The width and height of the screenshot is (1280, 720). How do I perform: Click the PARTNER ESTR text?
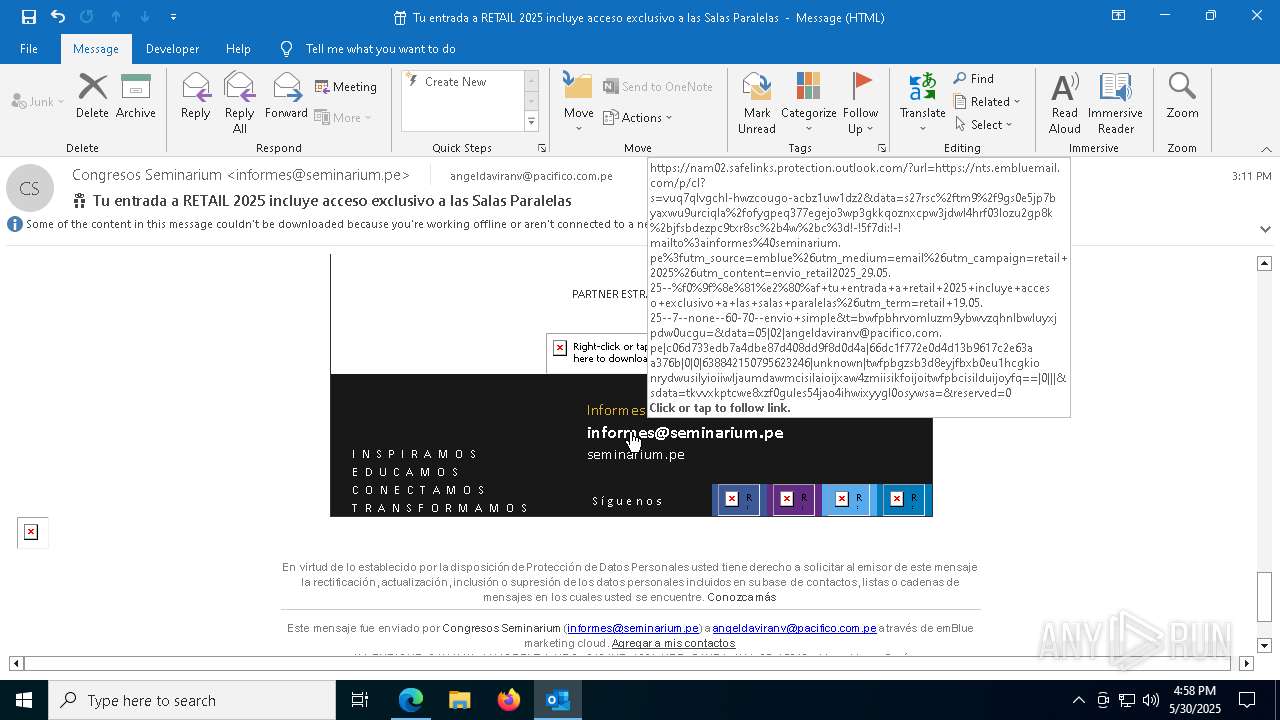[609, 294]
